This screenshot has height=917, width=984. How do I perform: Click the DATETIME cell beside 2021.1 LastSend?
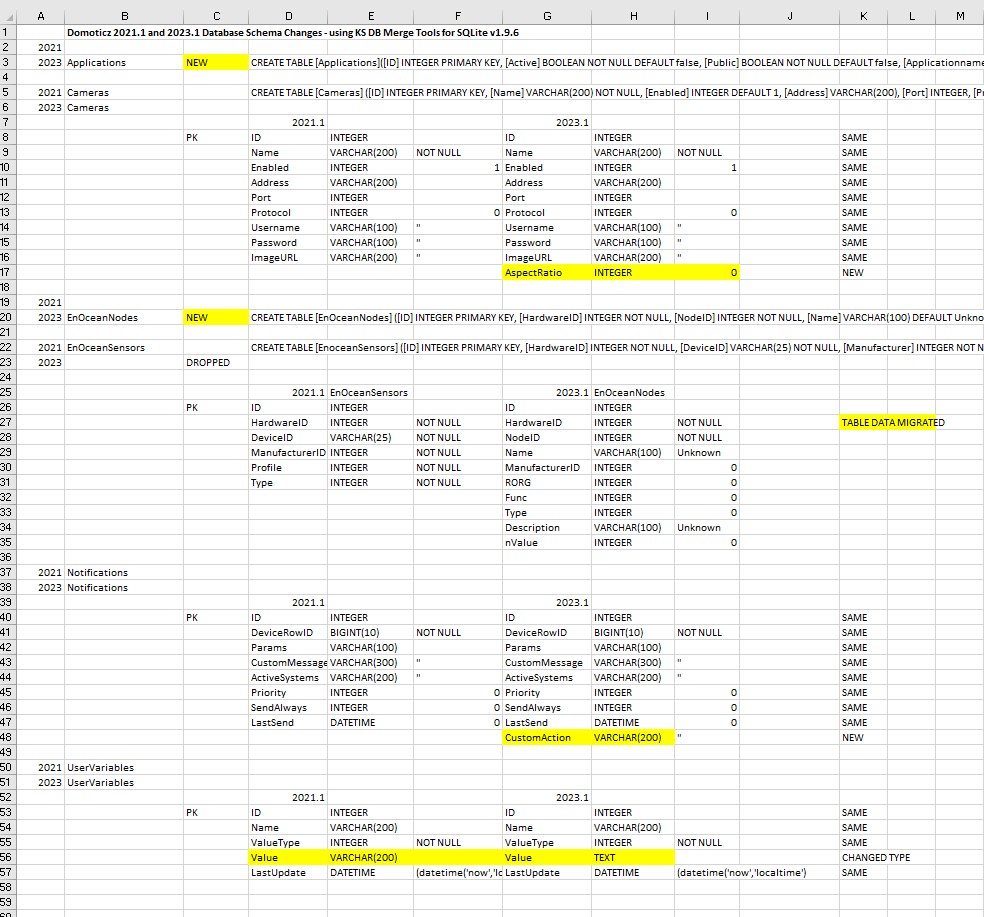(x=370, y=722)
